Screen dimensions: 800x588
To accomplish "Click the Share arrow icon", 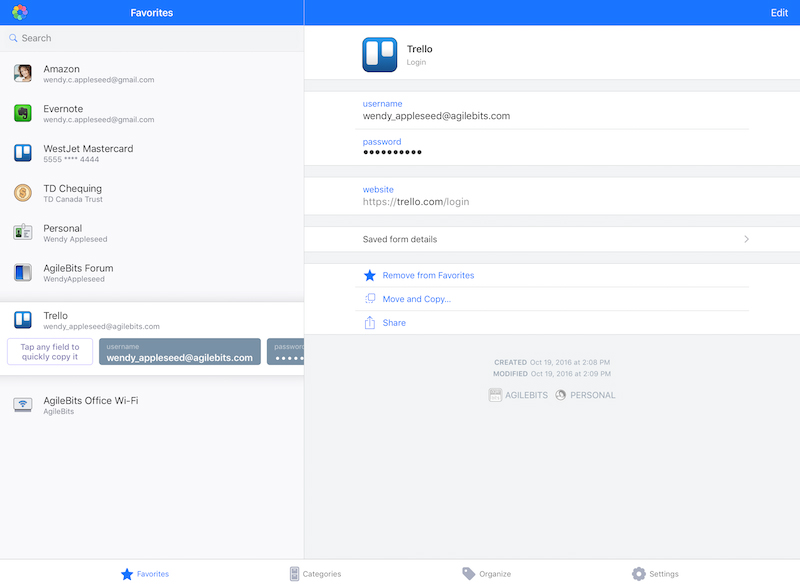I will pyautogui.click(x=370, y=323).
